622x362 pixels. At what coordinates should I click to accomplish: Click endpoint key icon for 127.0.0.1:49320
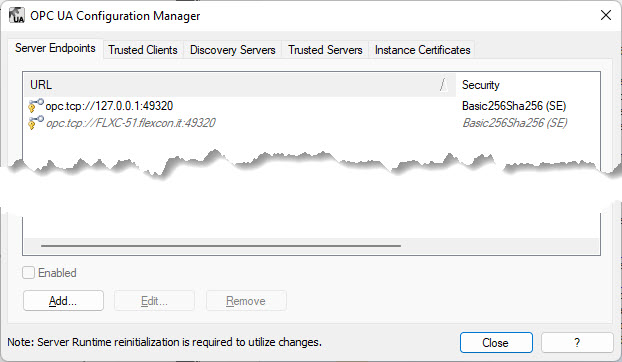(x=36, y=106)
